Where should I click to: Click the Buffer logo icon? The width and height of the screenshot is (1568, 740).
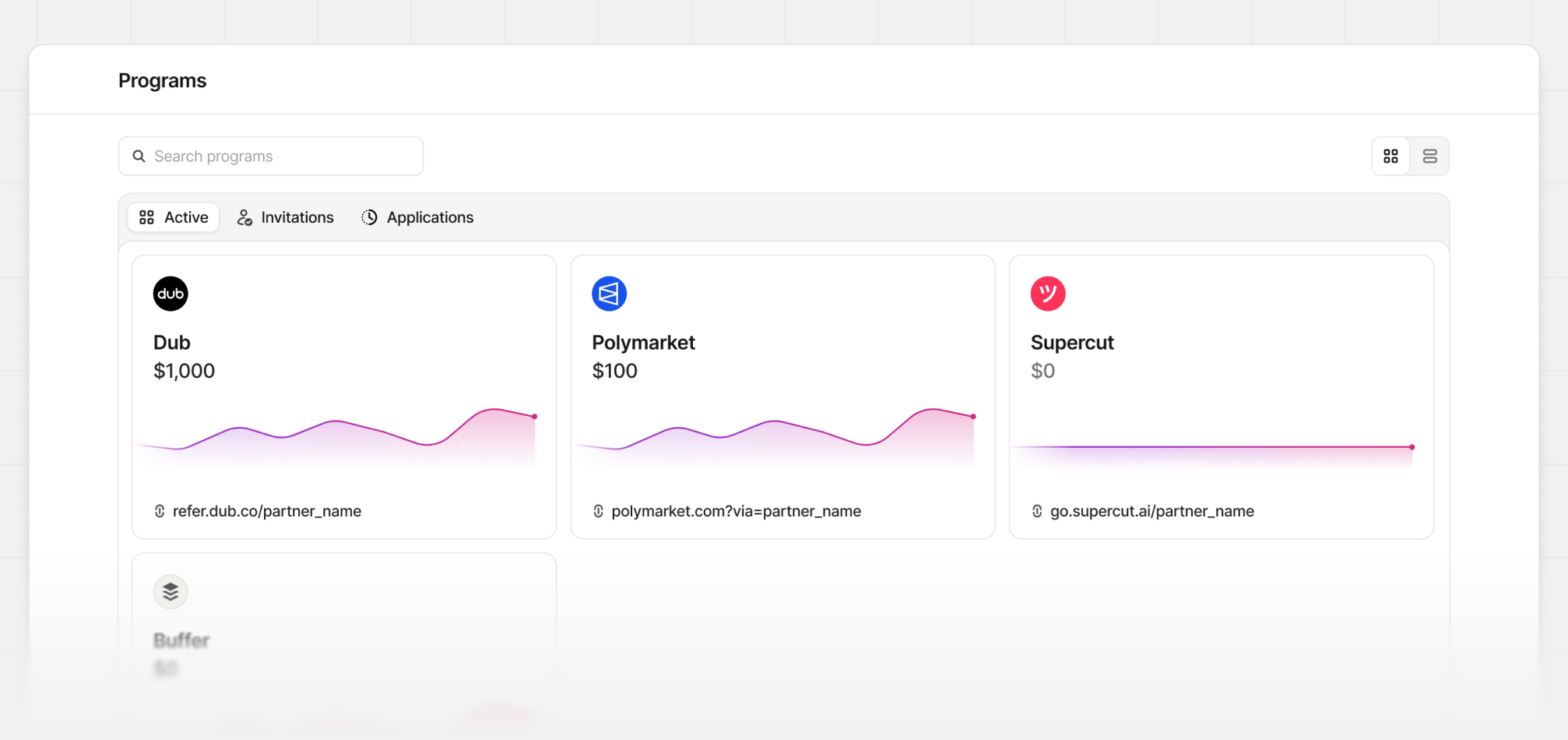[171, 592]
